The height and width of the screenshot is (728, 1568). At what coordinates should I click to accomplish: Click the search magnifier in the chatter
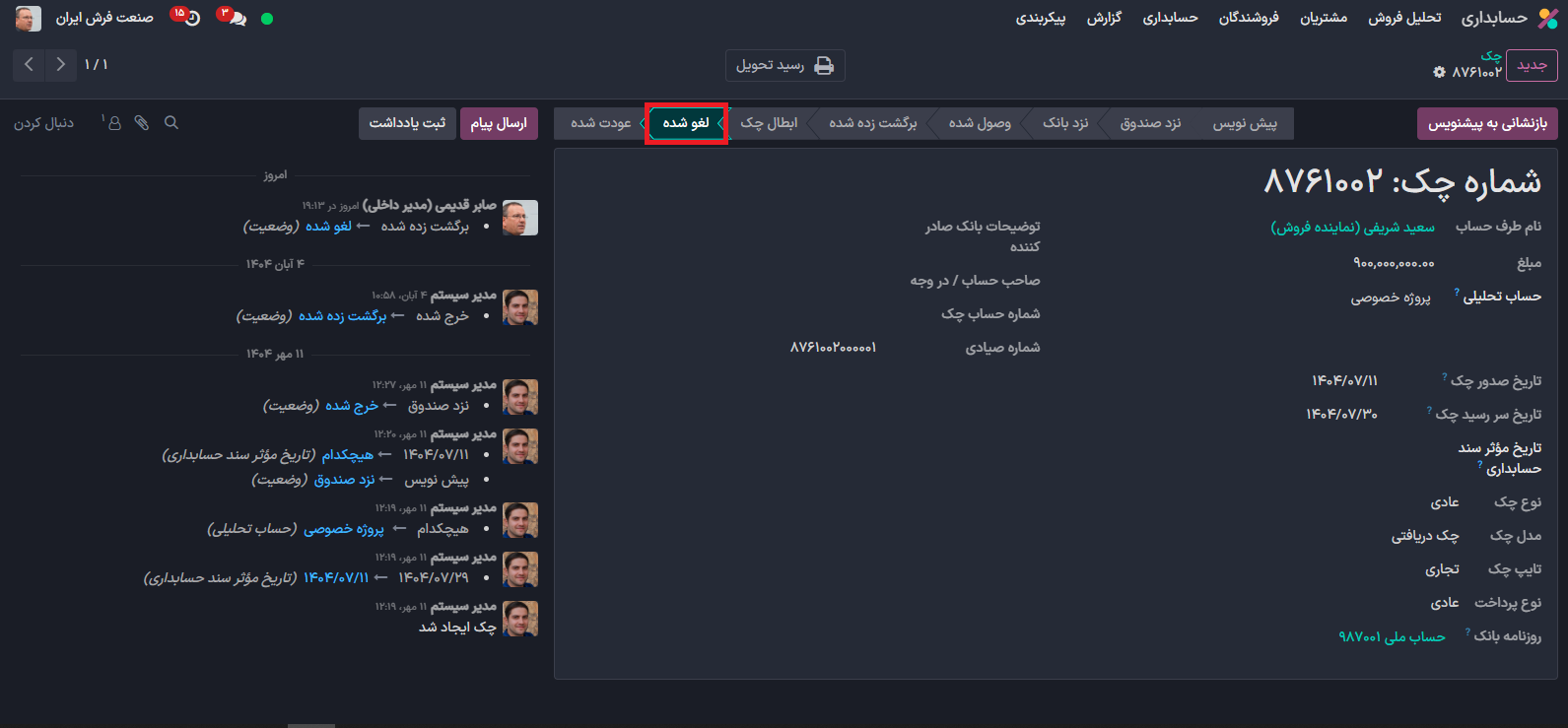pos(171,123)
